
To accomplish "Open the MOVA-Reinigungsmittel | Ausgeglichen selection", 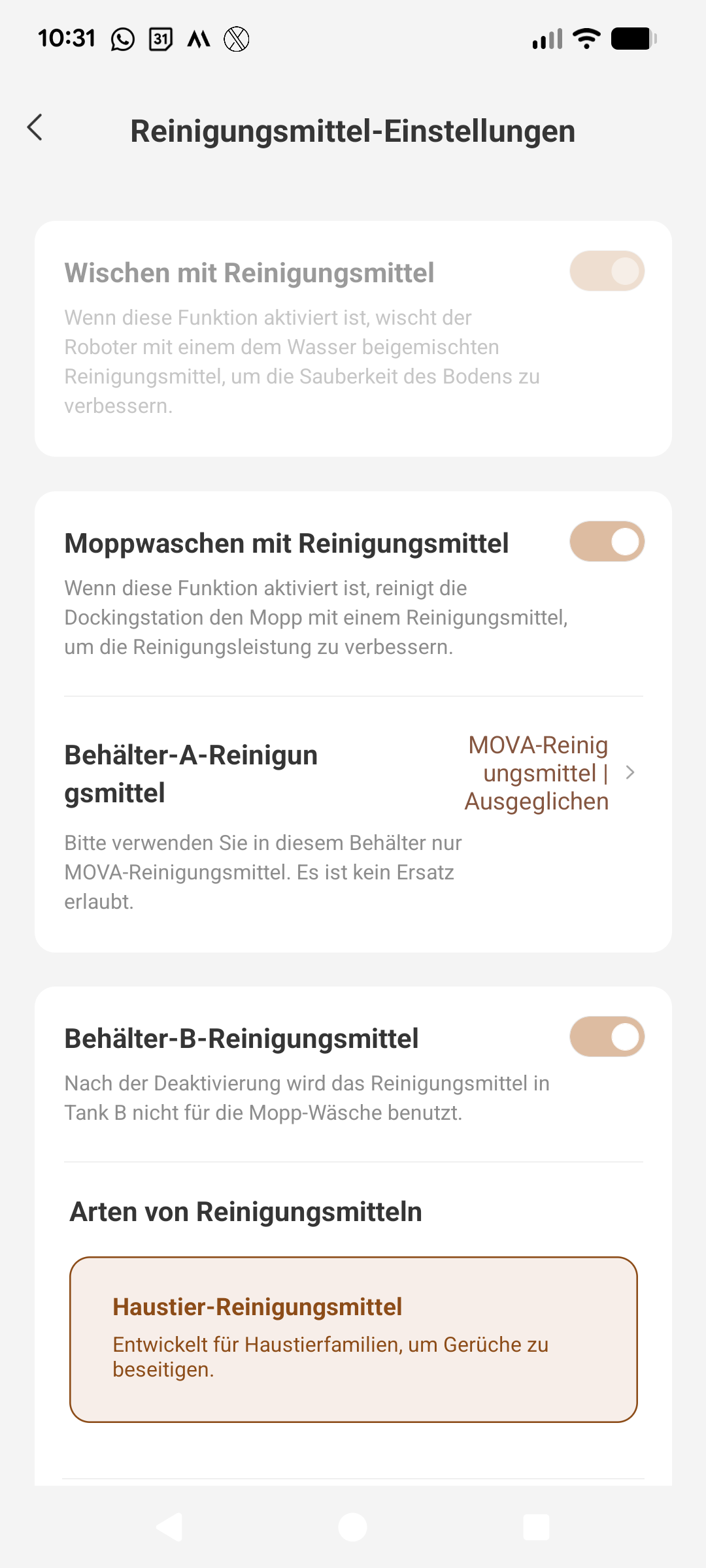I will 537,773.
